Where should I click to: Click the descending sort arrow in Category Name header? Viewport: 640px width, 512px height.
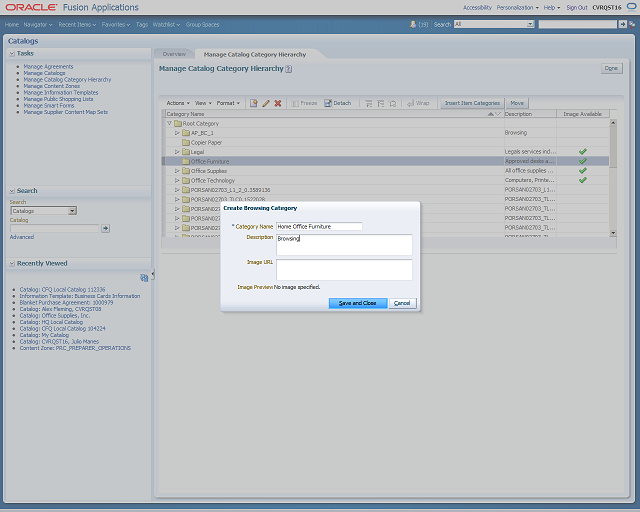pos(498,114)
